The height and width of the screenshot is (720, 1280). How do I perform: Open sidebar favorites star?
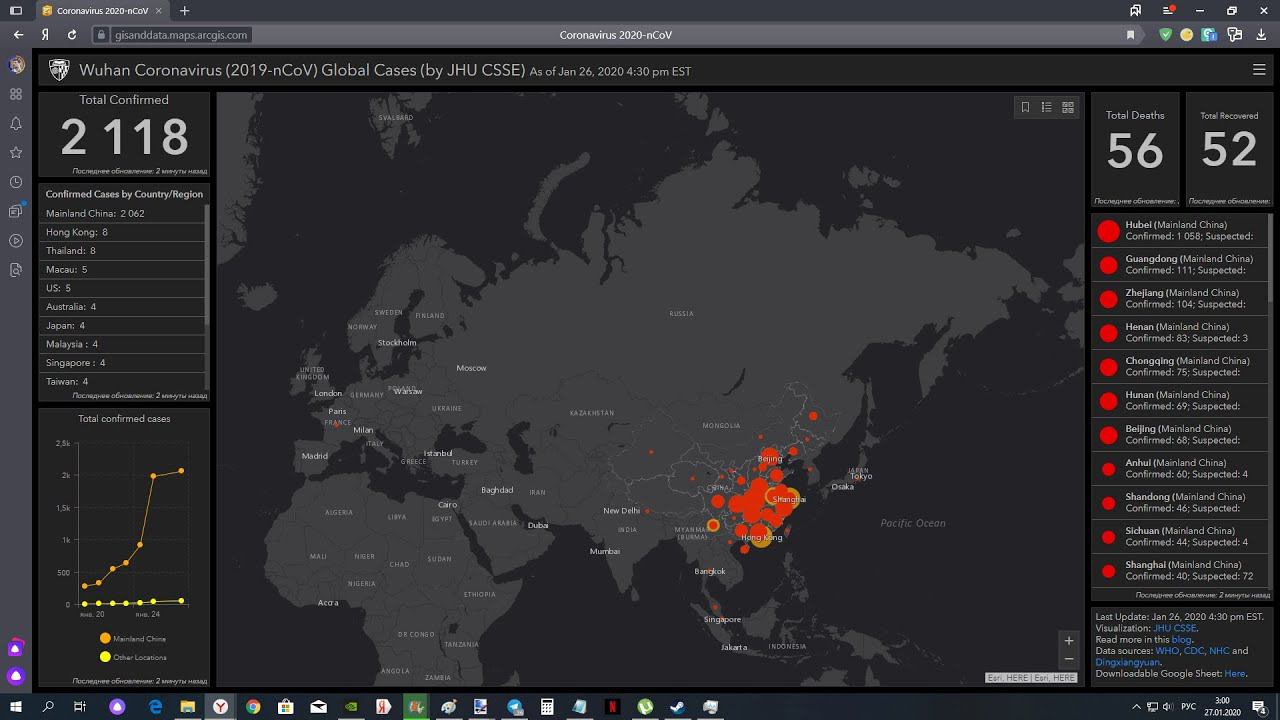pyautogui.click(x=16, y=153)
